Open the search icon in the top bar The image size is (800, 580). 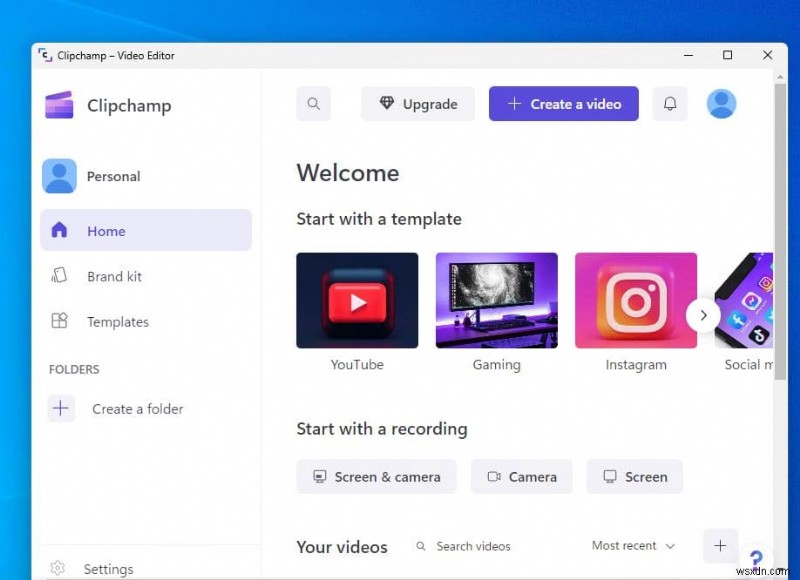(313, 103)
